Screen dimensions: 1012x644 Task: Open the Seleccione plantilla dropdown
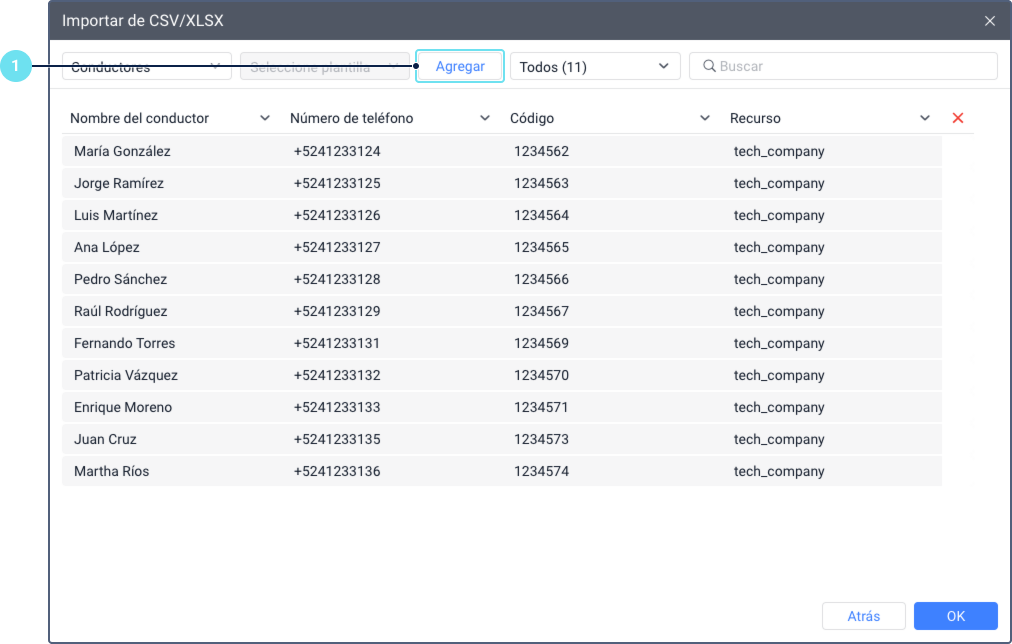pyautogui.click(x=324, y=67)
